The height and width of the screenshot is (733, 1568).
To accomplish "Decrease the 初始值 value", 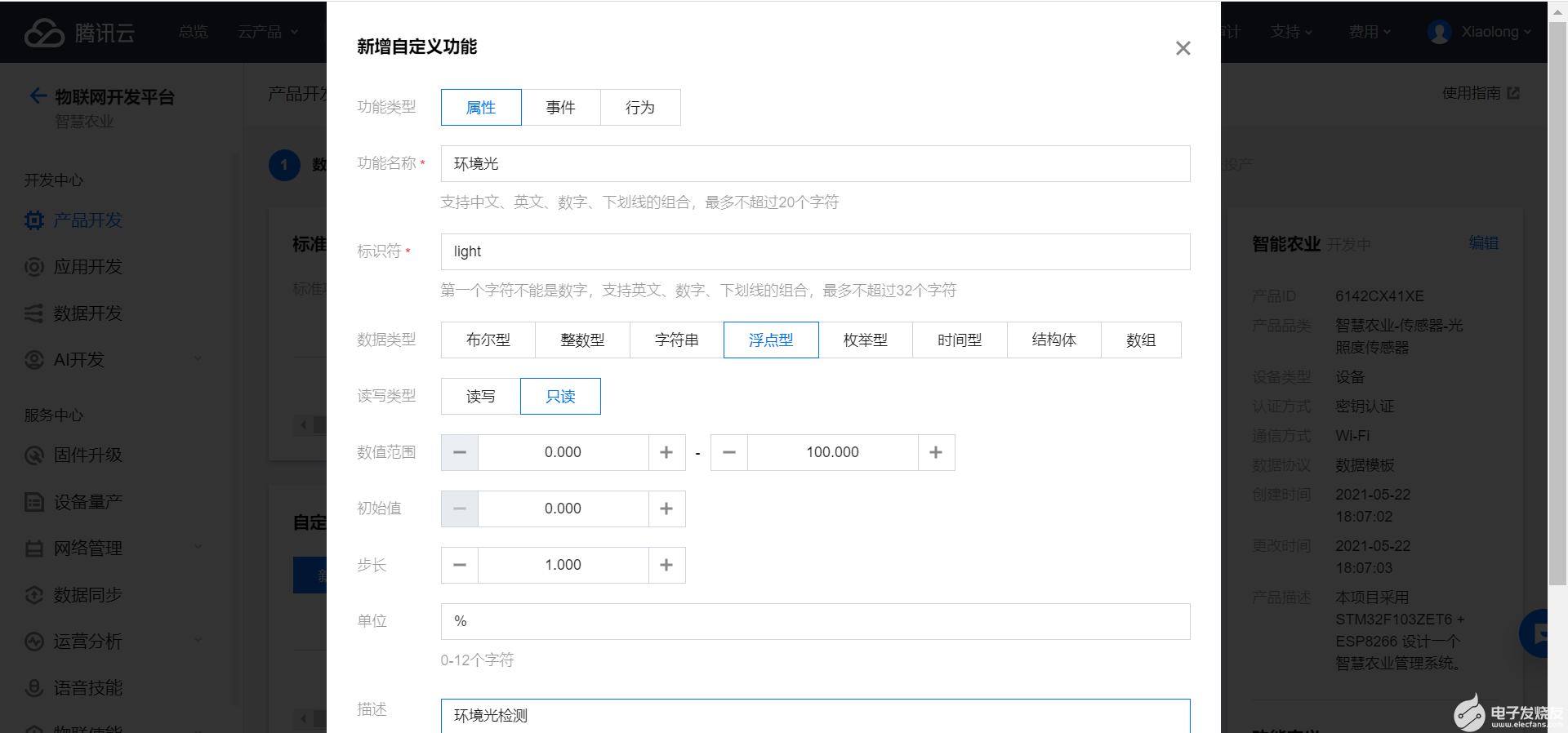I will (x=460, y=509).
